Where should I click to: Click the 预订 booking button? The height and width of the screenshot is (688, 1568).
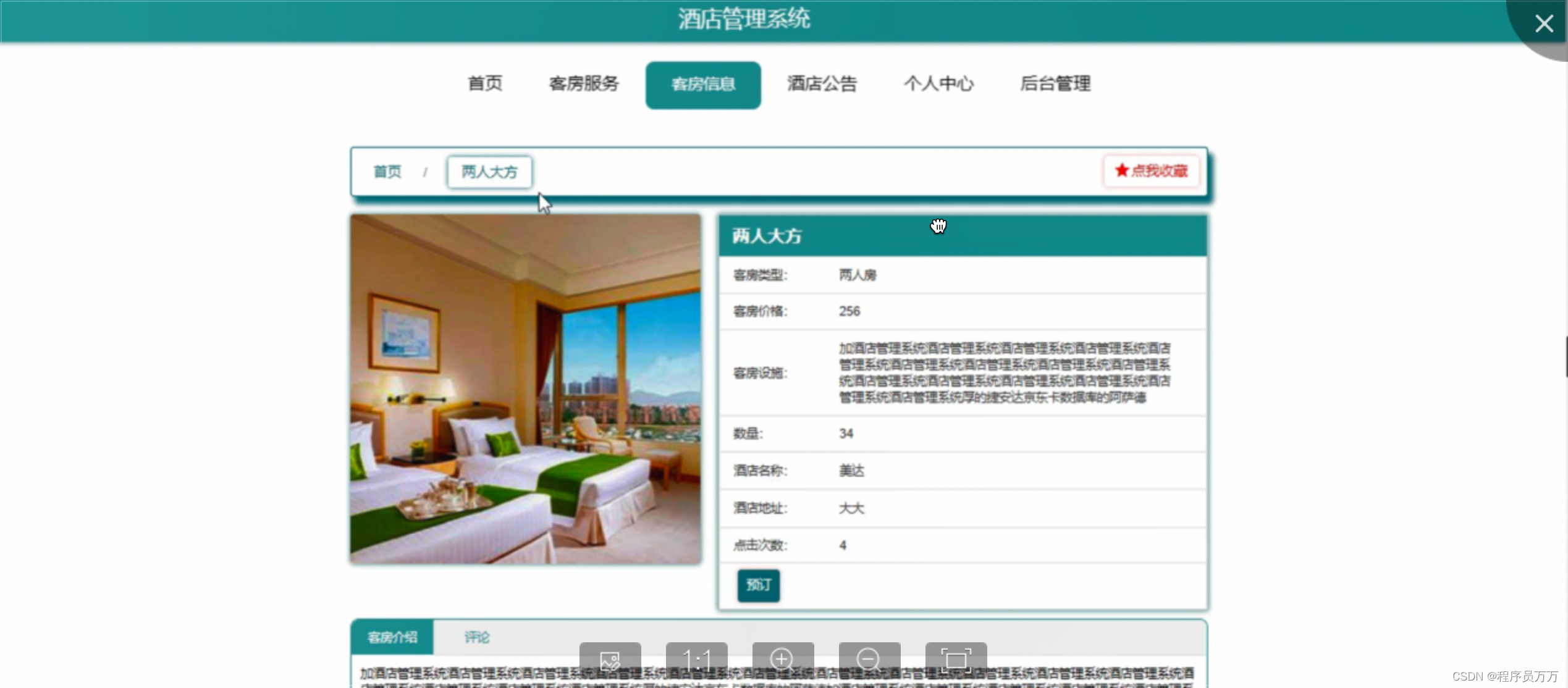(x=759, y=585)
